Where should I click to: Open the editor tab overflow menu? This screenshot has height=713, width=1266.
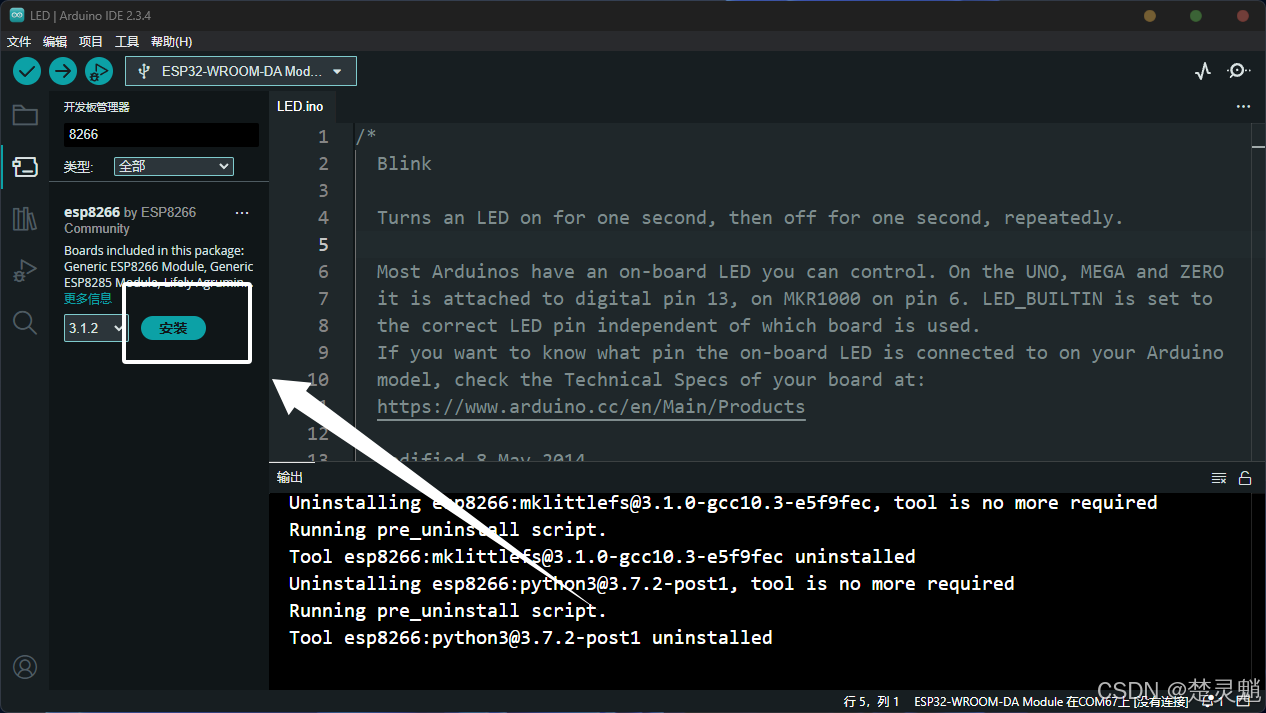coord(1243,106)
